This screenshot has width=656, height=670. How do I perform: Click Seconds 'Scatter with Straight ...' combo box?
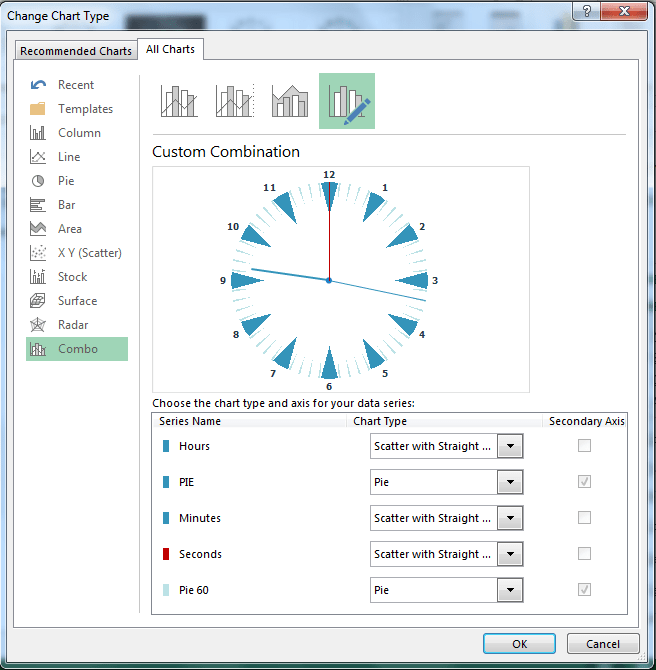point(447,554)
